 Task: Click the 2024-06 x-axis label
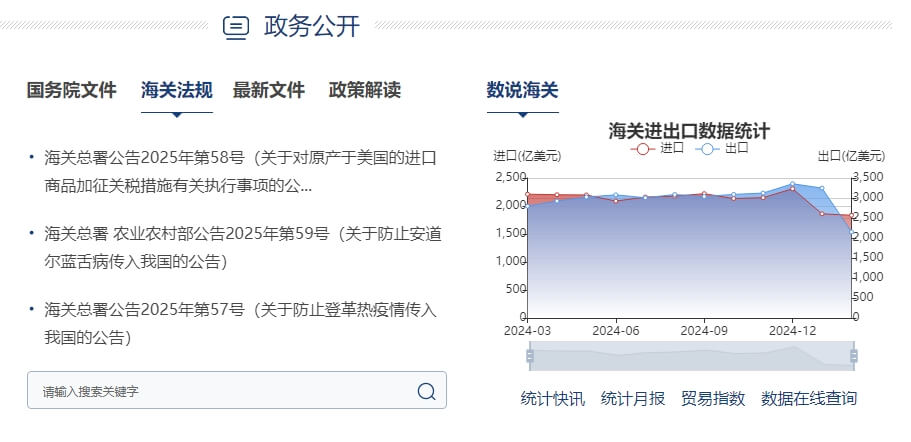pos(616,331)
